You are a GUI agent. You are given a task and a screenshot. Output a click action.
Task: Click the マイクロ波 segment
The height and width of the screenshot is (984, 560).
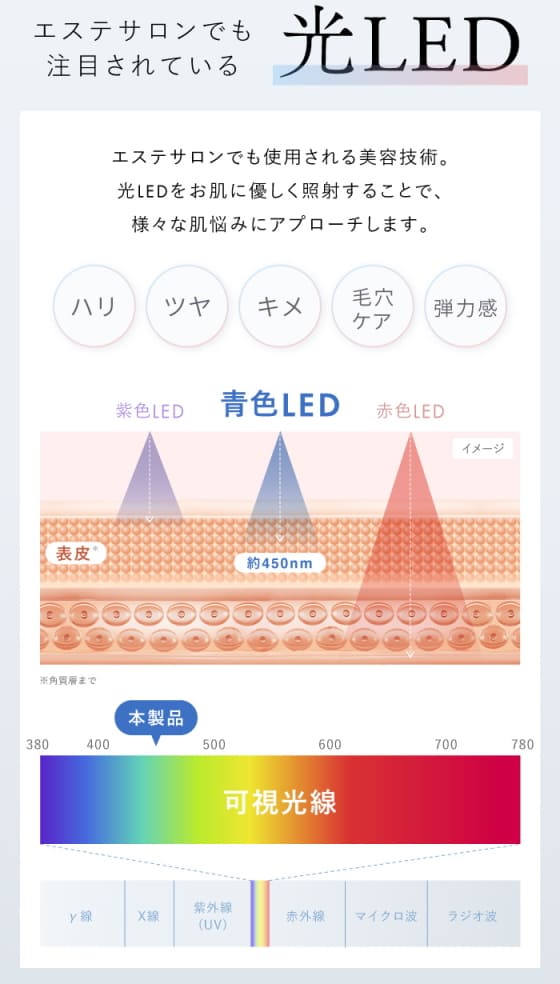386,914
